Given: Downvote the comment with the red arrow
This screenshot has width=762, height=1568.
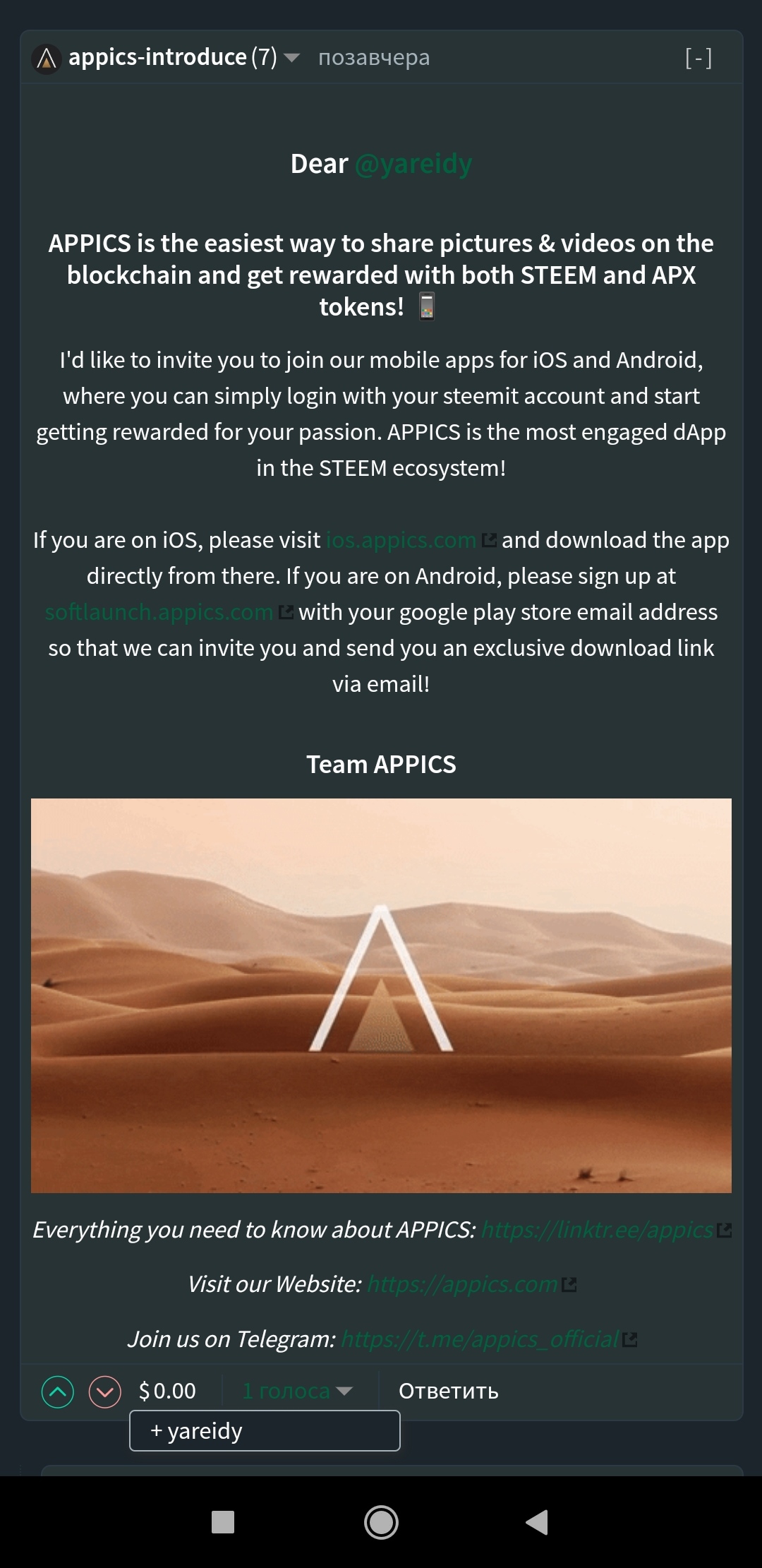Looking at the screenshot, I should (x=105, y=1392).
